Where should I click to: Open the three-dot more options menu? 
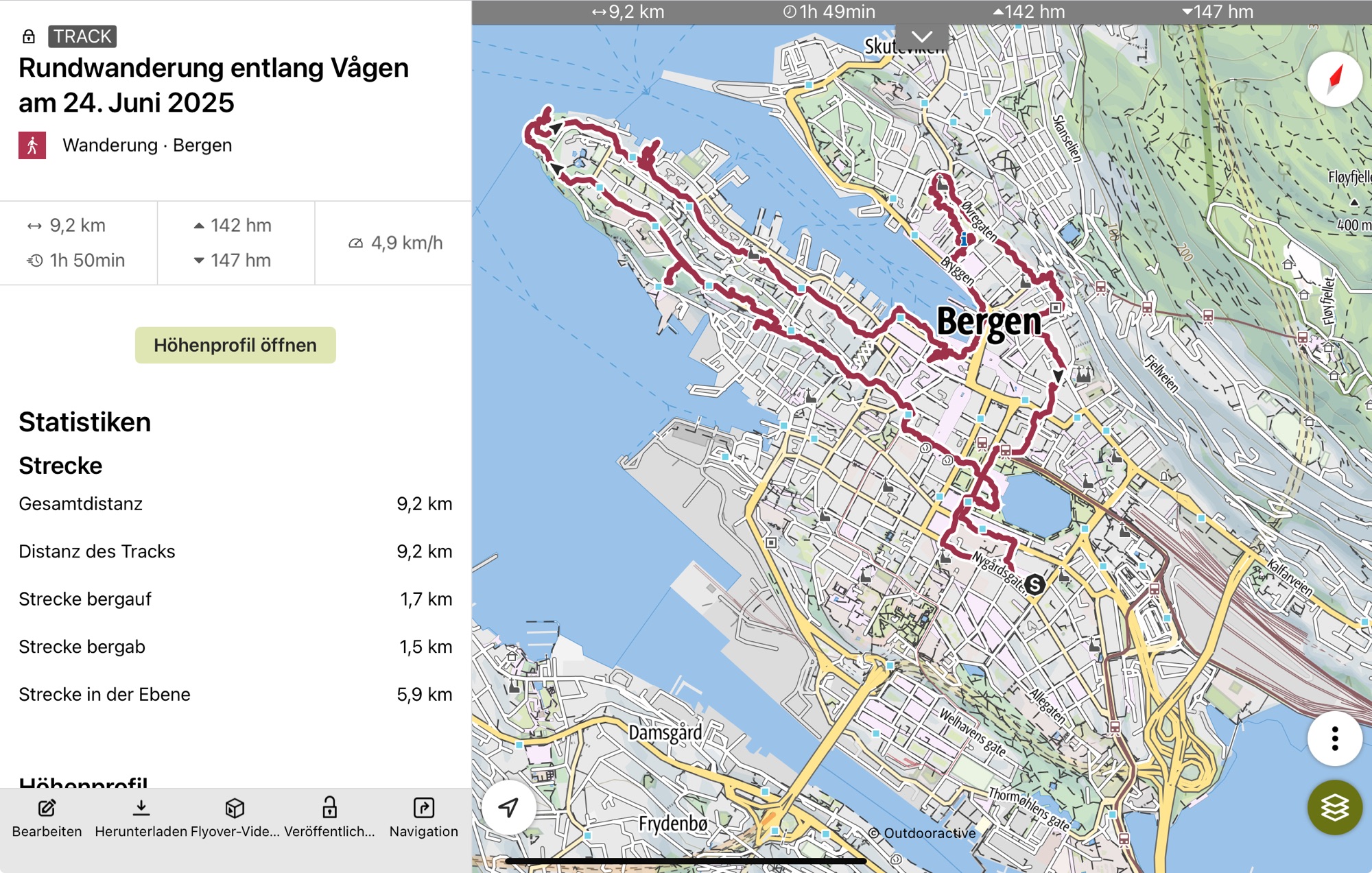(1334, 739)
